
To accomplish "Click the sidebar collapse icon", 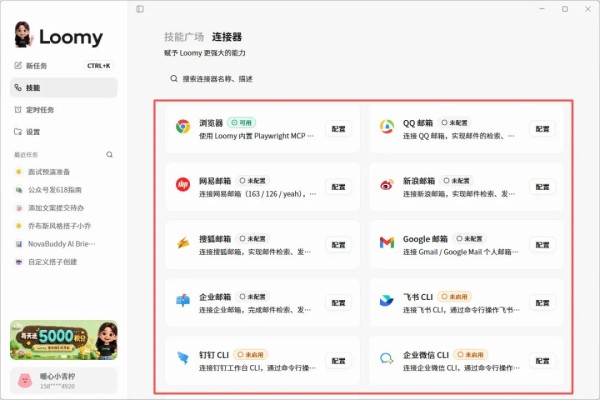I will point(140,9).
